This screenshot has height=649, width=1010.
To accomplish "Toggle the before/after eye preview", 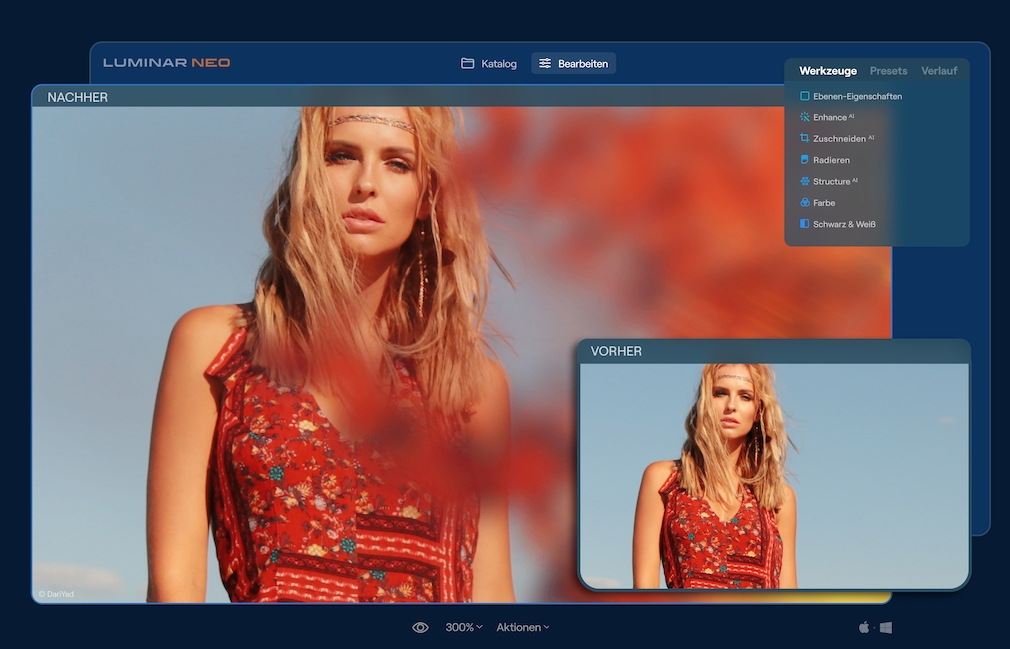I will [x=420, y=627].
